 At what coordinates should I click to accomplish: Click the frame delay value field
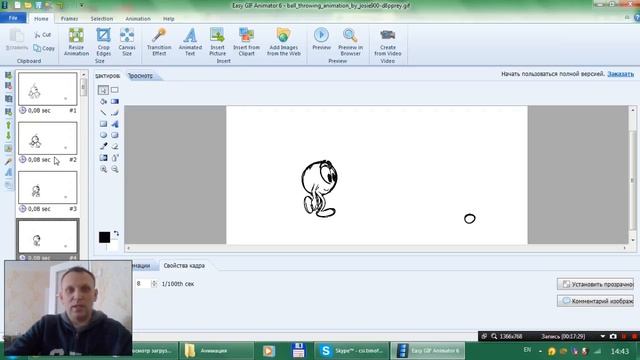[x=143, y=284]
